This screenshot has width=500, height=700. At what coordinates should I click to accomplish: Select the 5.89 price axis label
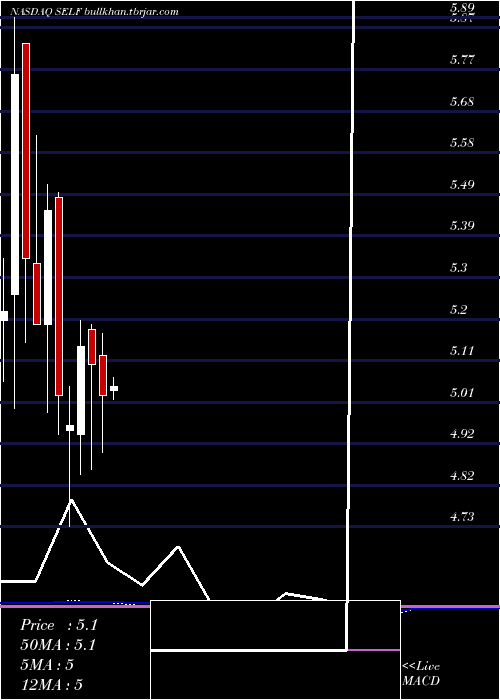coord(462,8)
